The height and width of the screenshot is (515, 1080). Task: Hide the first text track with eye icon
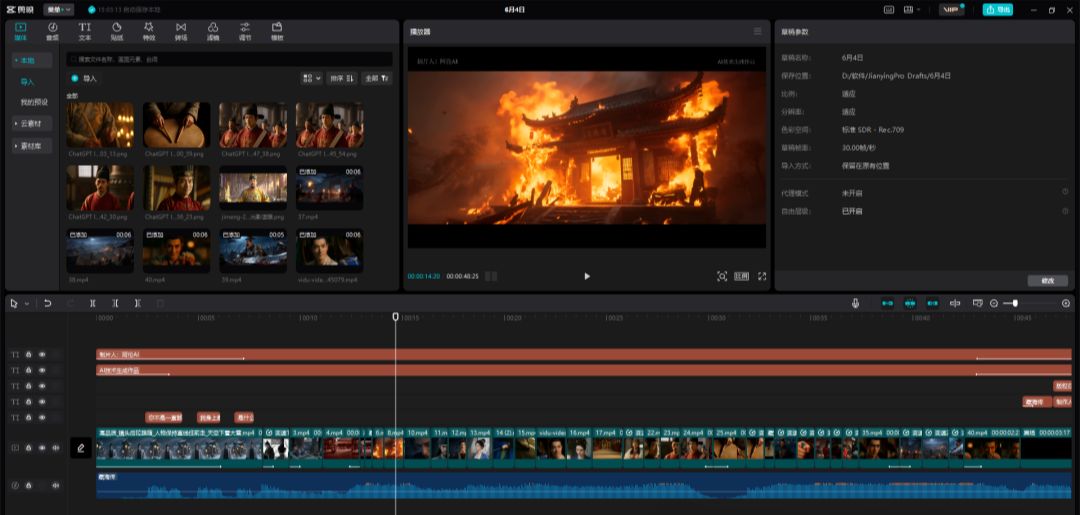pos(42,355)
